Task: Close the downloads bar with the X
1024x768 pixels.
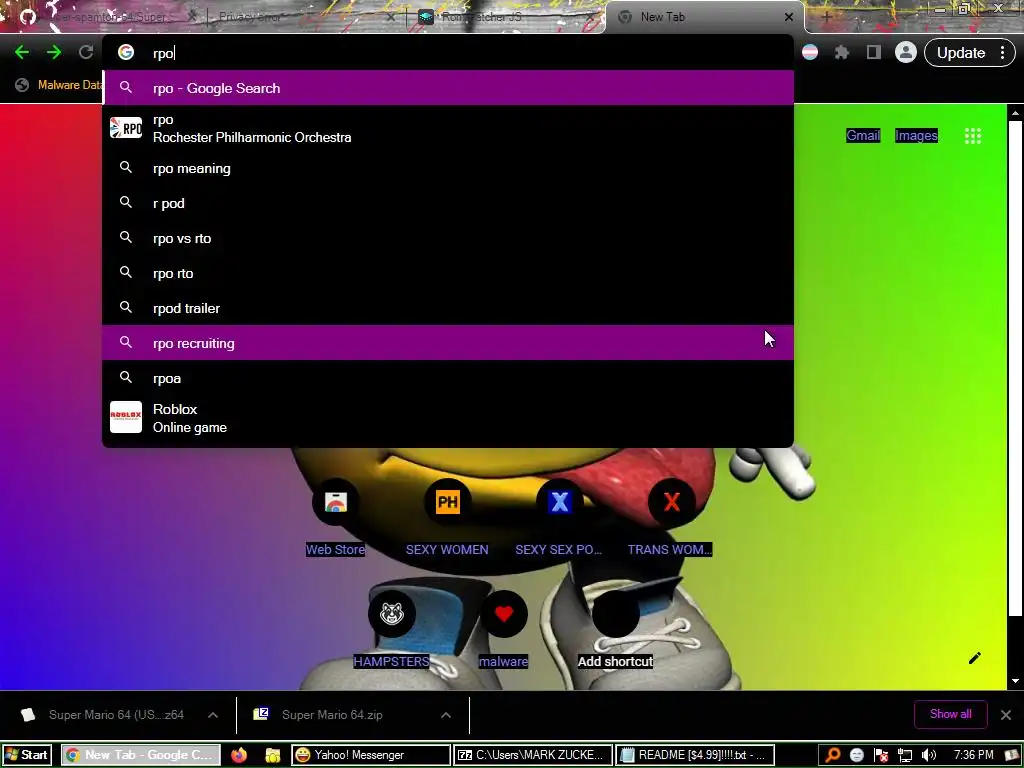Action: 1006,714
